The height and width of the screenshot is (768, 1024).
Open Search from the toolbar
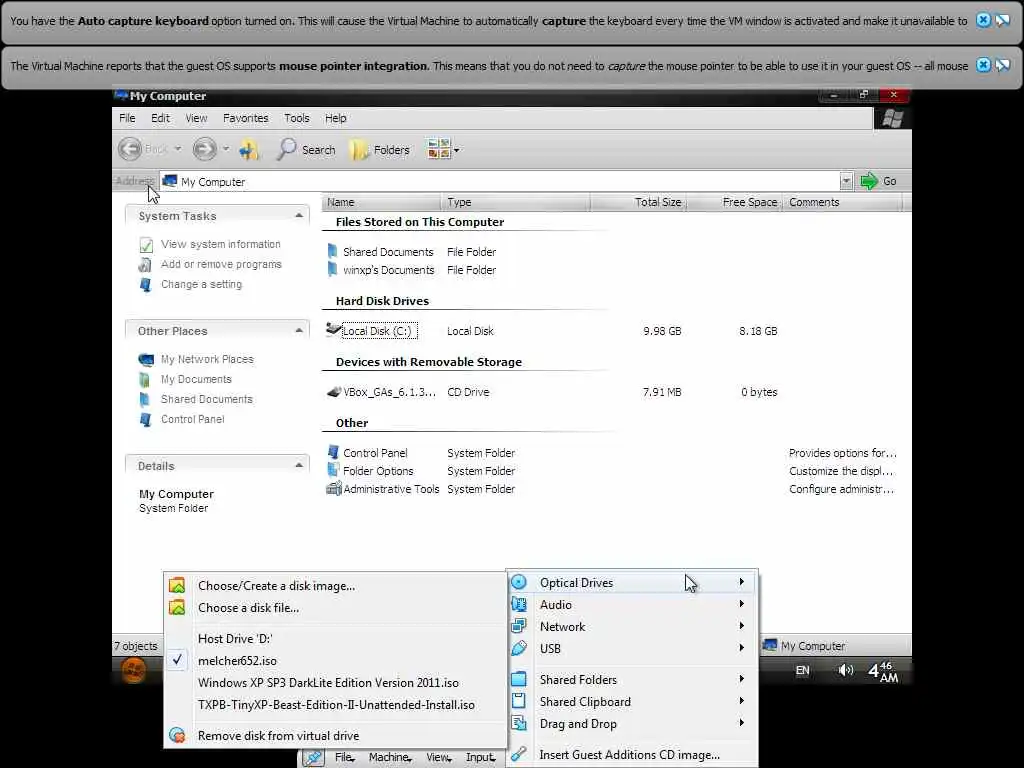[x=306, y=150]
